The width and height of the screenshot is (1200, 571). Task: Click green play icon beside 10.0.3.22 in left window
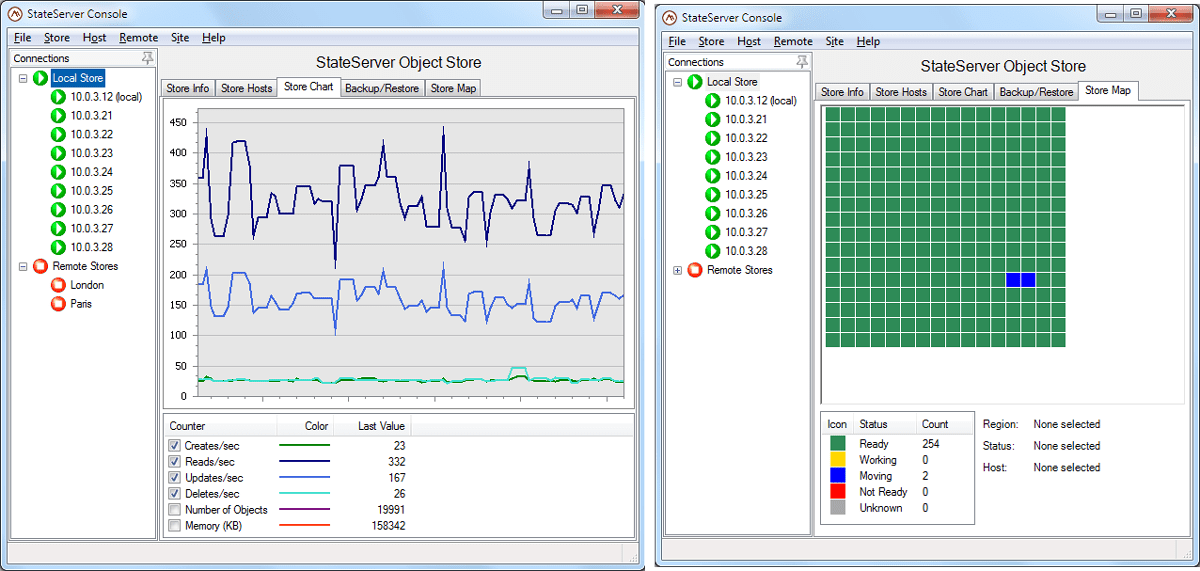[59, 135]
